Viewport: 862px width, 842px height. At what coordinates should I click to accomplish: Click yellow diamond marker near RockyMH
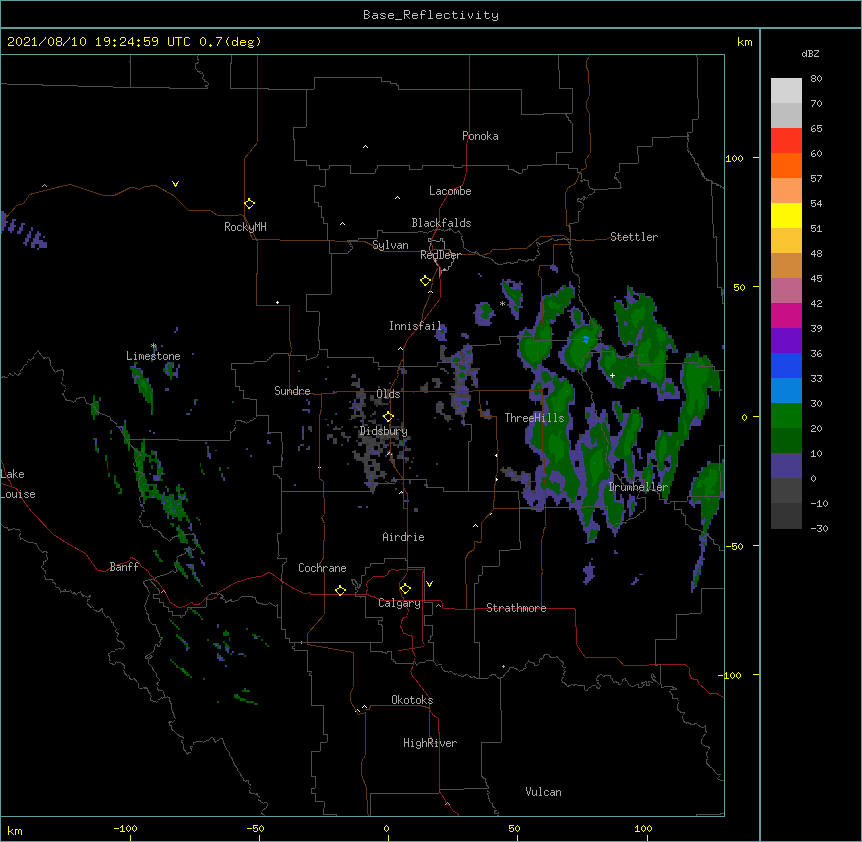(x=249, y=203)
